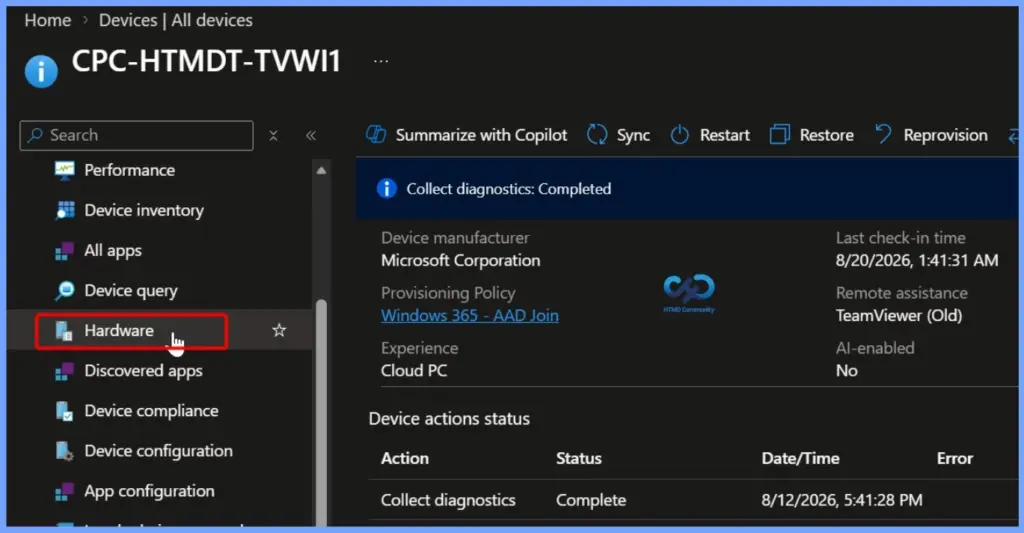Sort by Action column header
Viewport: 1024px width, 533px height.
405,459
